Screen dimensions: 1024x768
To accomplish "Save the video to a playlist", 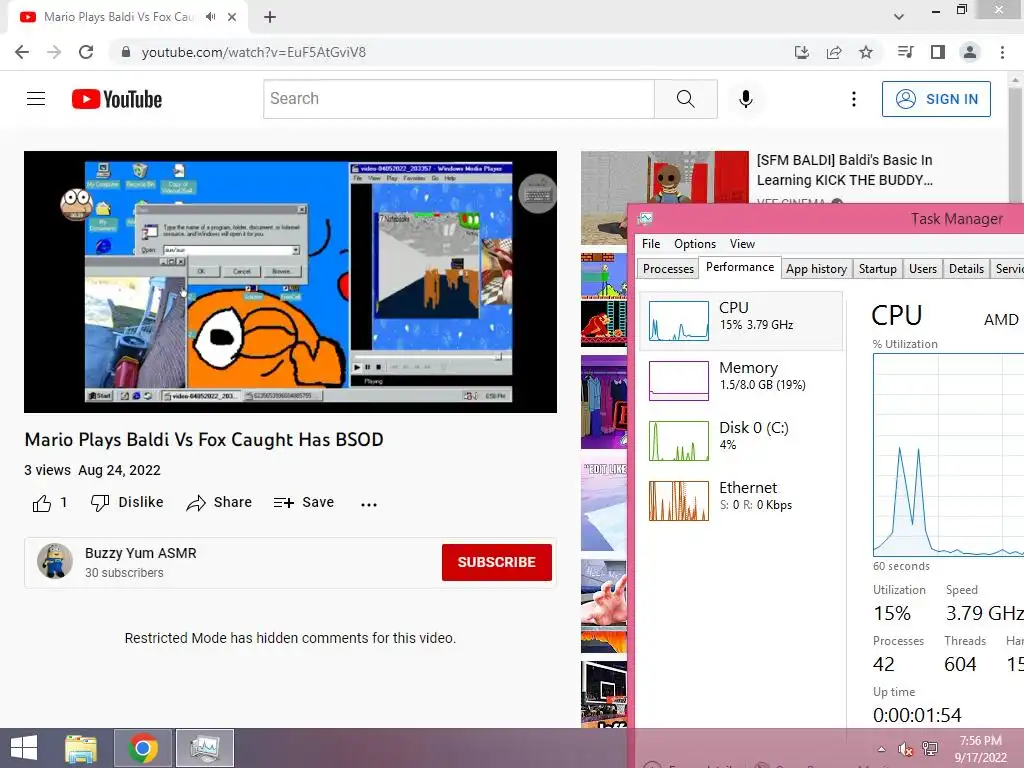I will pos(304,502).
